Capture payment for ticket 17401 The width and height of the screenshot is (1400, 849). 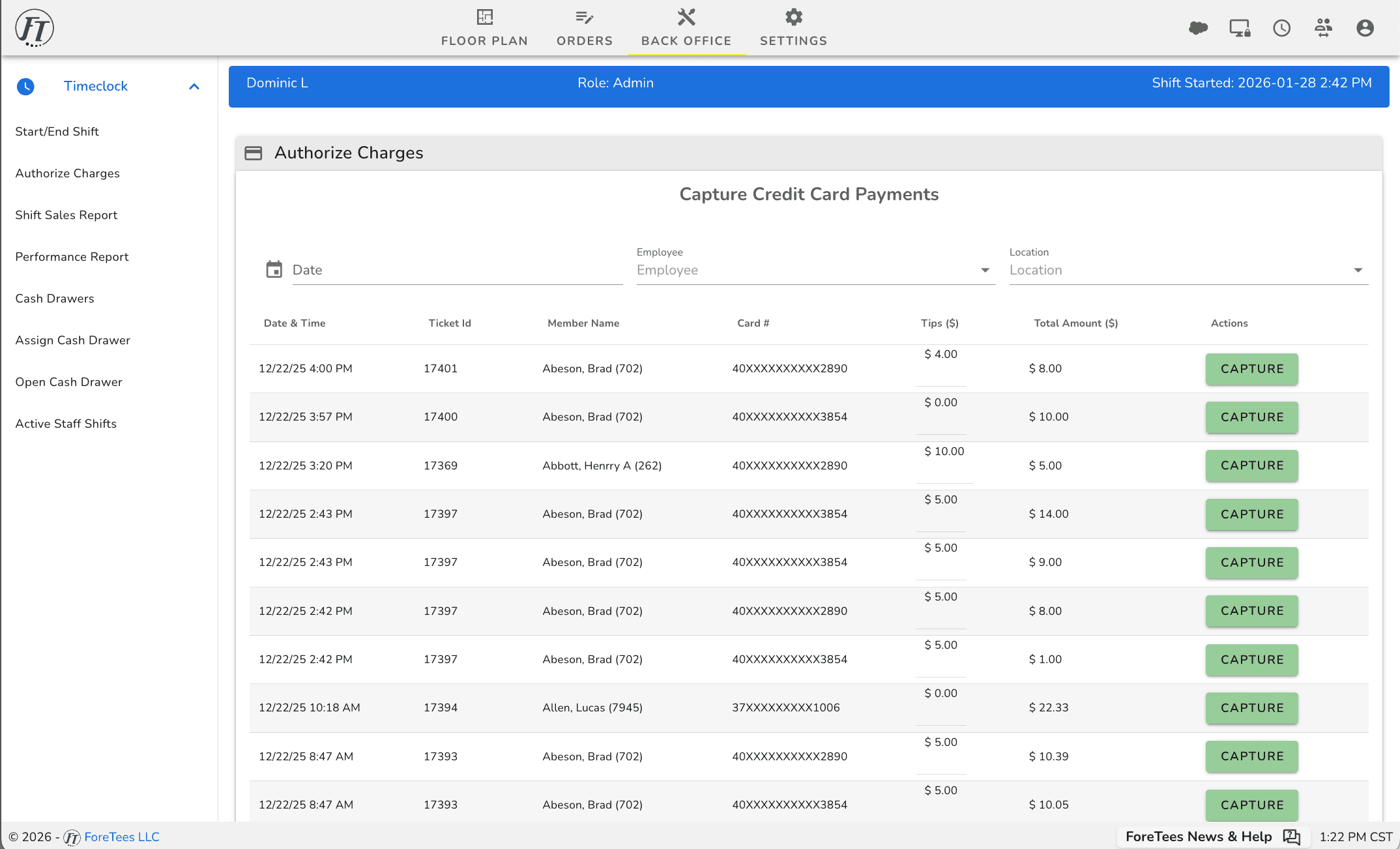tap(1251, 369)
